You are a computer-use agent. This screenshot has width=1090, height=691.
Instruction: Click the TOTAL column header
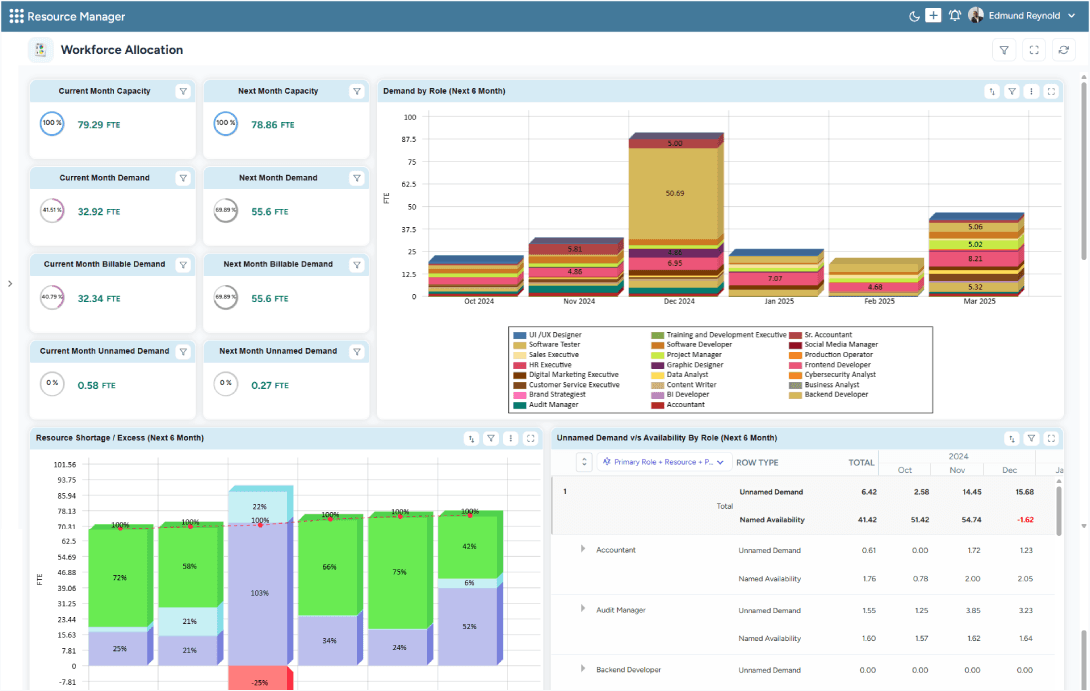[861, 463]
